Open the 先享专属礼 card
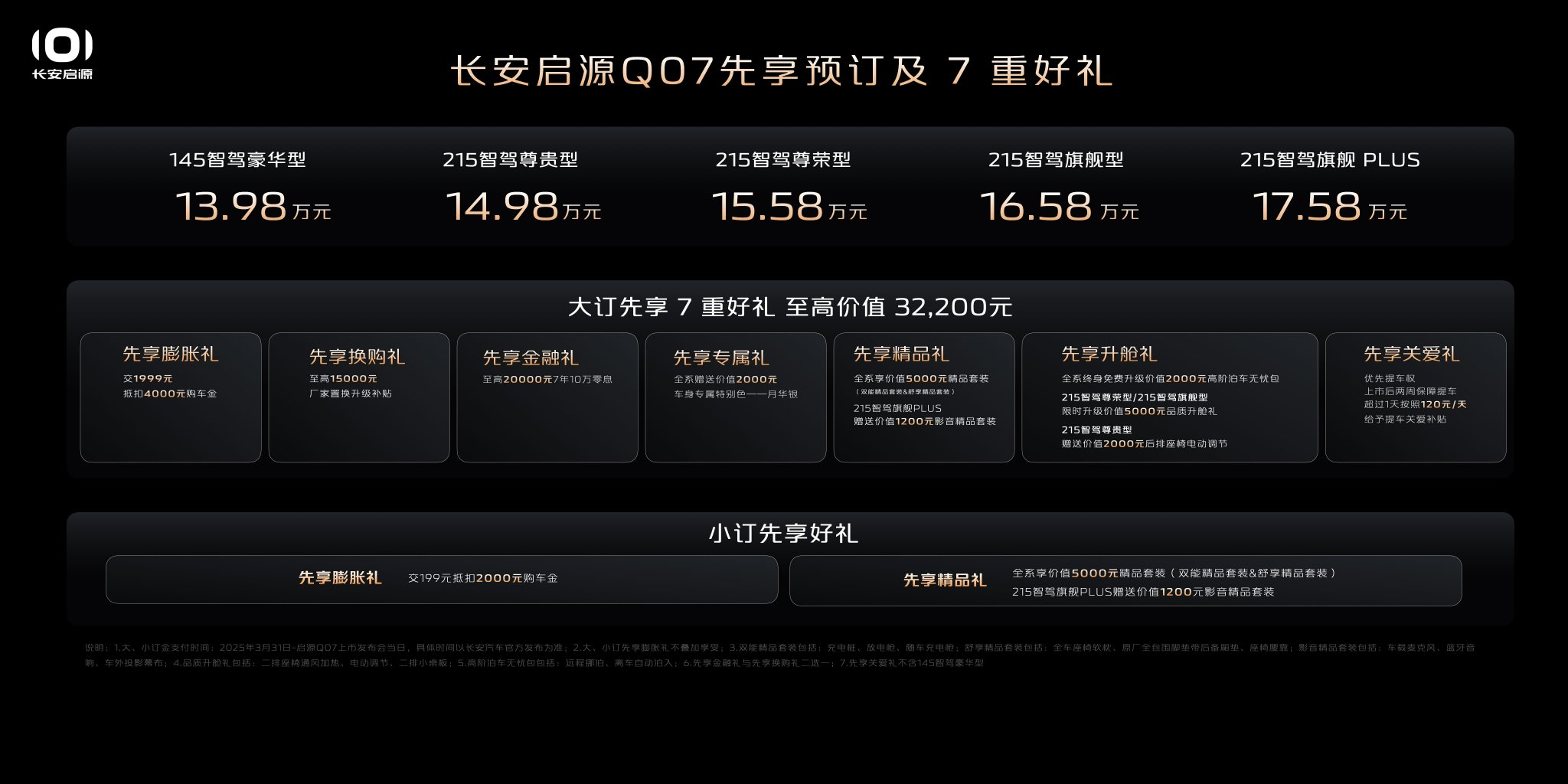Viewport: 1568px width, 784px height. 736,397
